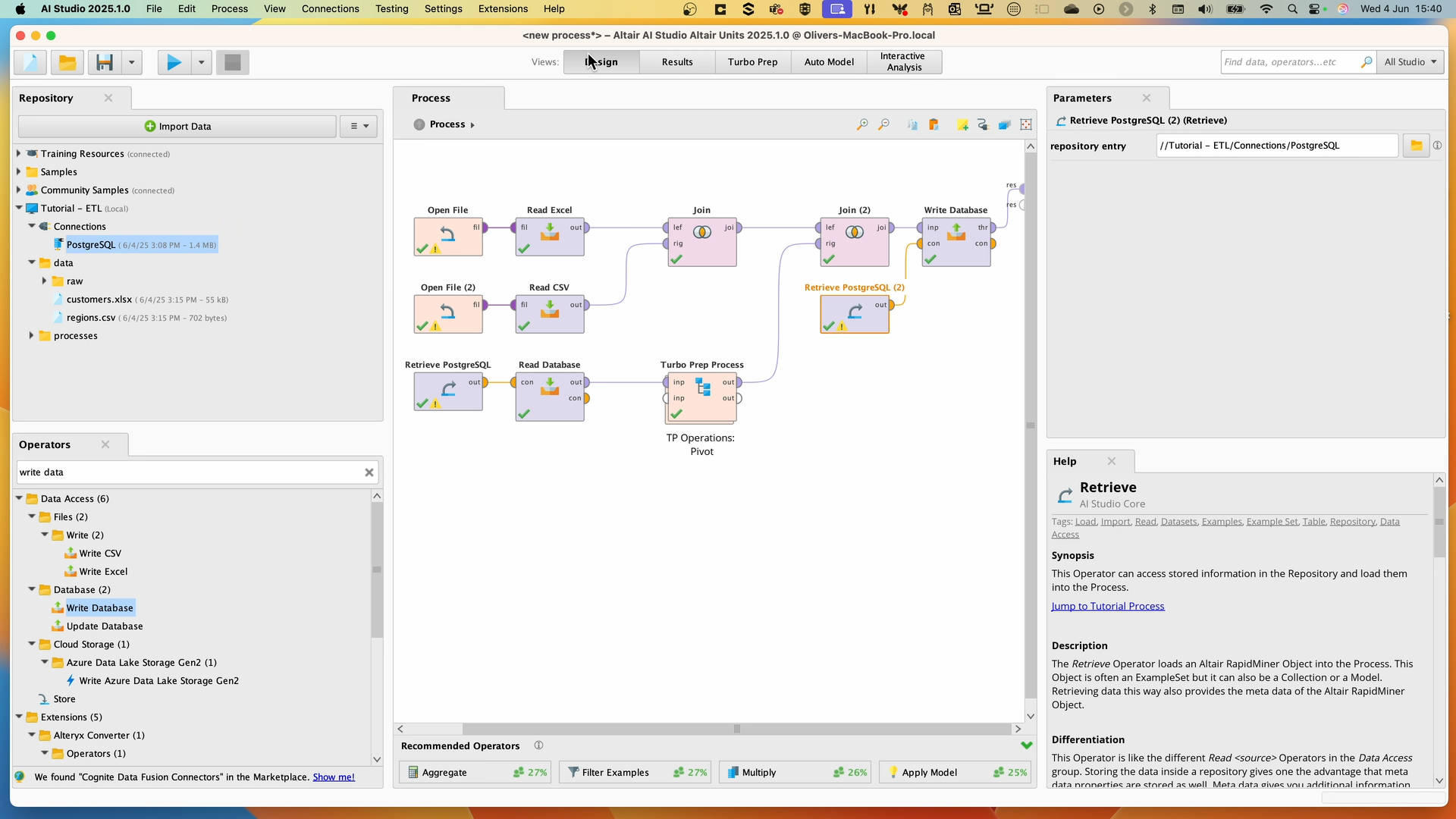Open the Extensions menu

(x=502, y=8)
